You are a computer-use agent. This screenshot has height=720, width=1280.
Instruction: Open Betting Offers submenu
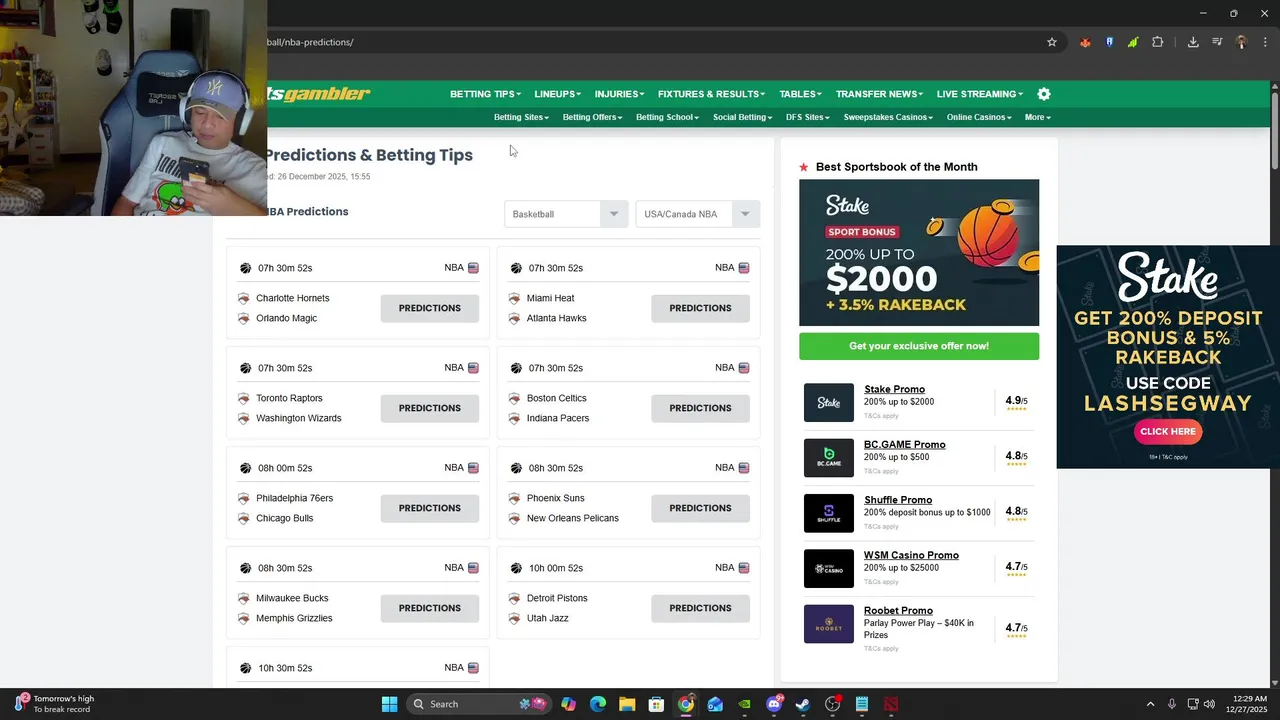592,117
